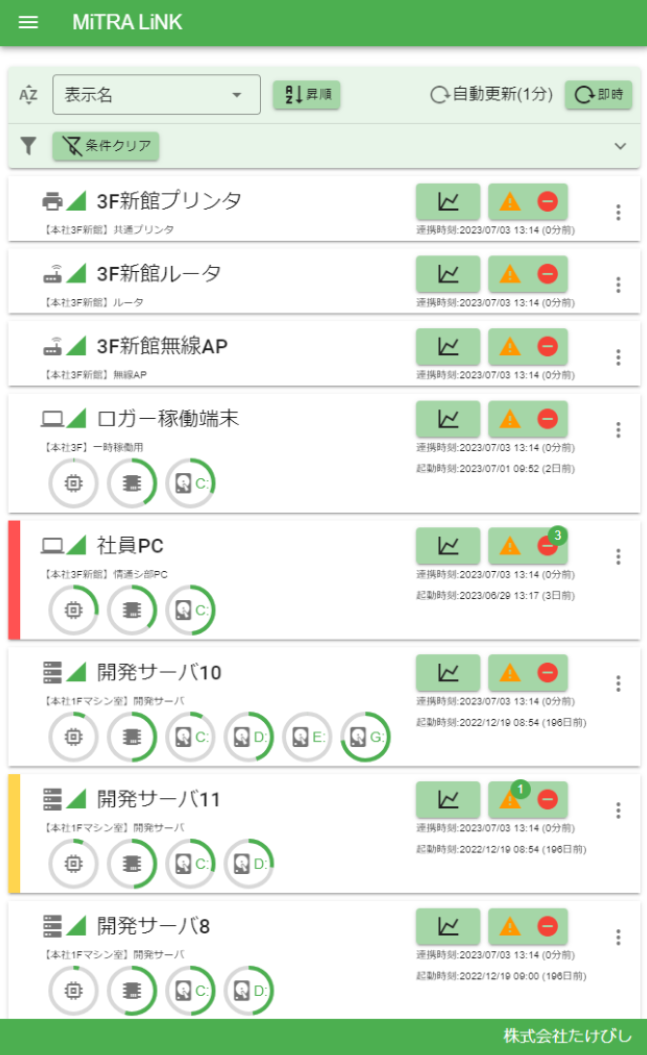This screenshot has width=647, height=1055.
Task: Open the 表示名 sort field dropdown
Action: click(156, 95)
